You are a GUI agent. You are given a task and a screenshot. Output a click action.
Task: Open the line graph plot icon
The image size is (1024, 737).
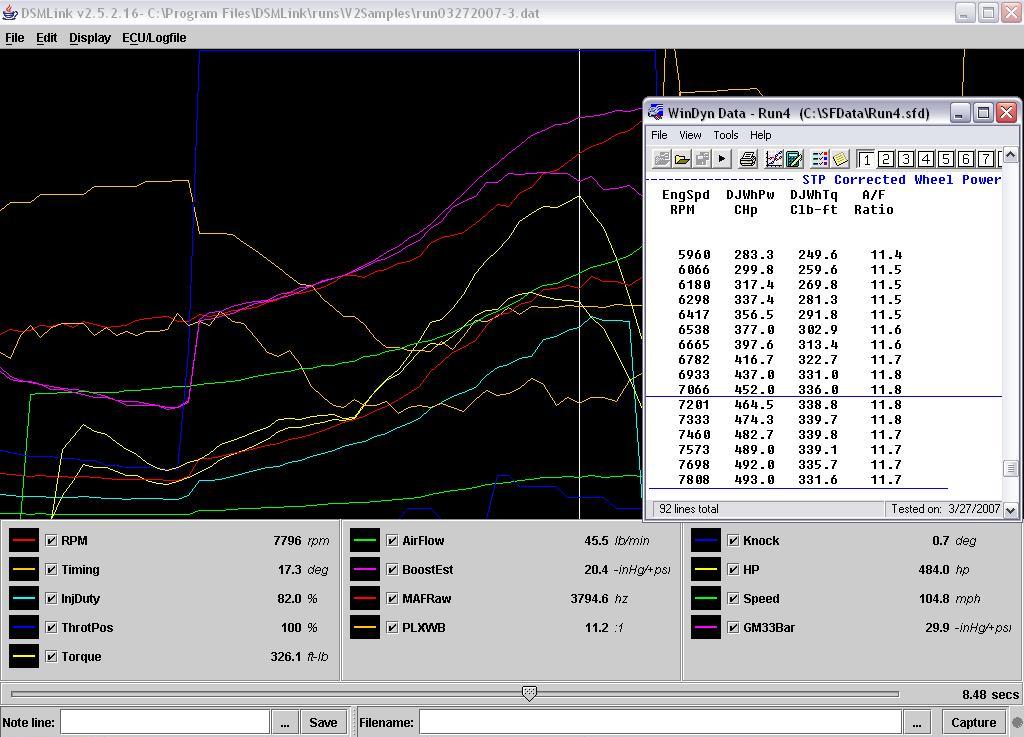[774, 159]
